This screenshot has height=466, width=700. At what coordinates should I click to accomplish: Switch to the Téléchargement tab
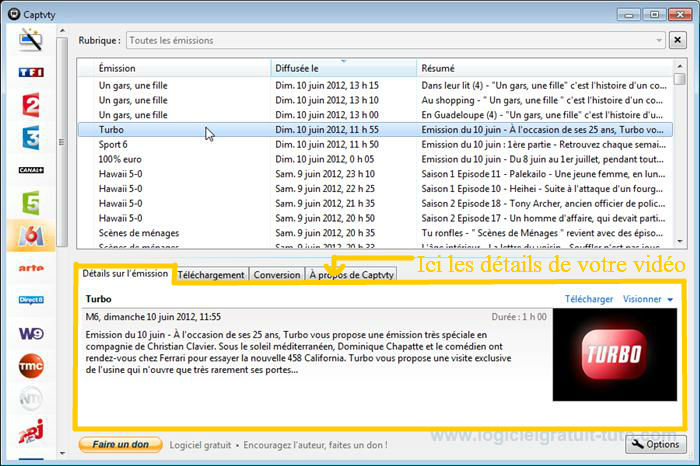(212, 275)
